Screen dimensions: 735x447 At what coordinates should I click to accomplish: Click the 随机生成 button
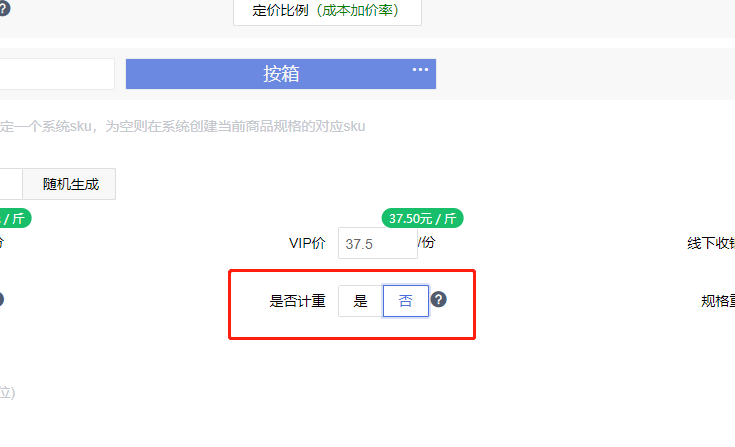[71, 184]
